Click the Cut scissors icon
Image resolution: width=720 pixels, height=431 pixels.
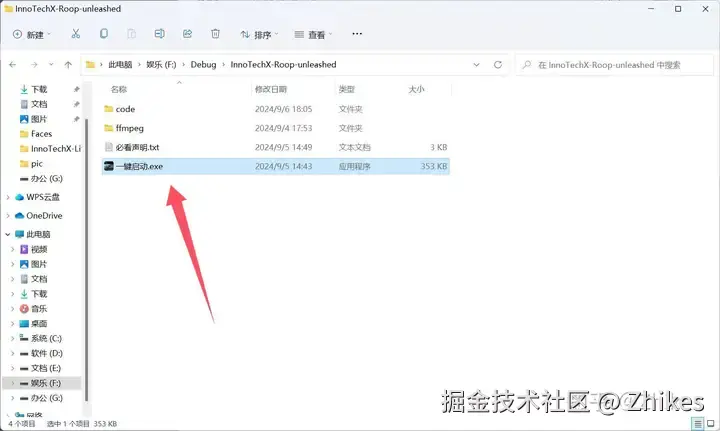(x=76, y=34)
